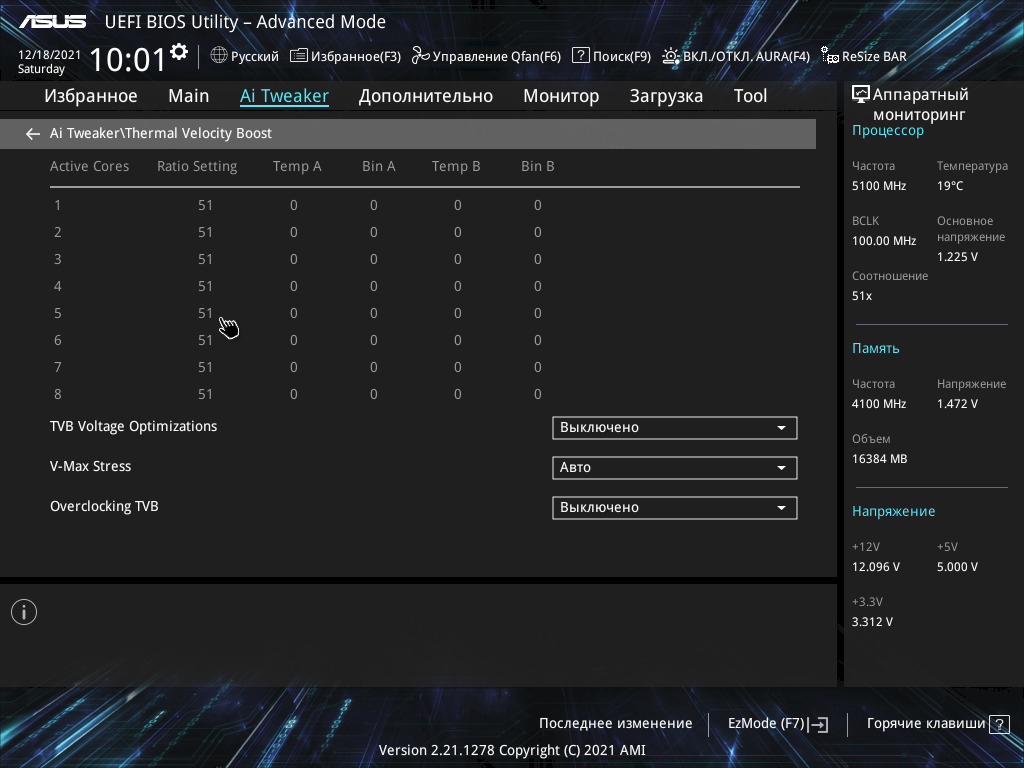Click the Поиск(F9) question mark icon
The image size is (1024, 768).
tap(581, 56)
